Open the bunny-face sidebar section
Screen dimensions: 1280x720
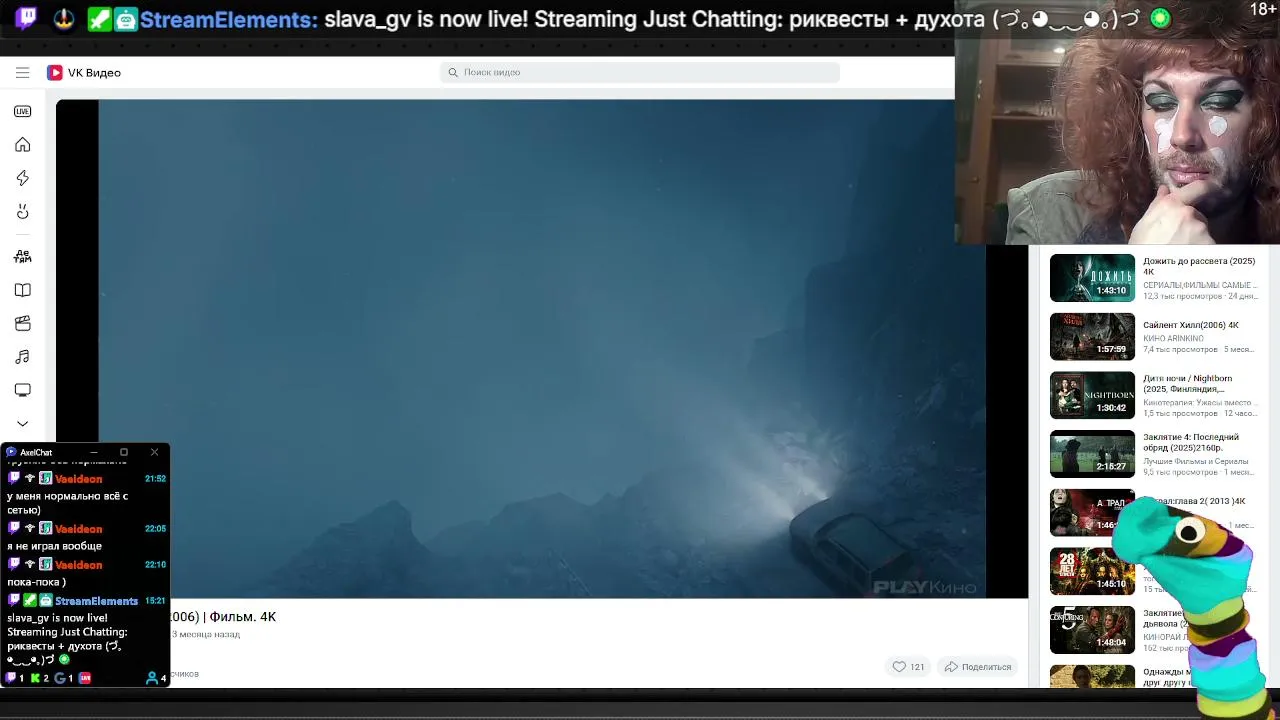22,212
